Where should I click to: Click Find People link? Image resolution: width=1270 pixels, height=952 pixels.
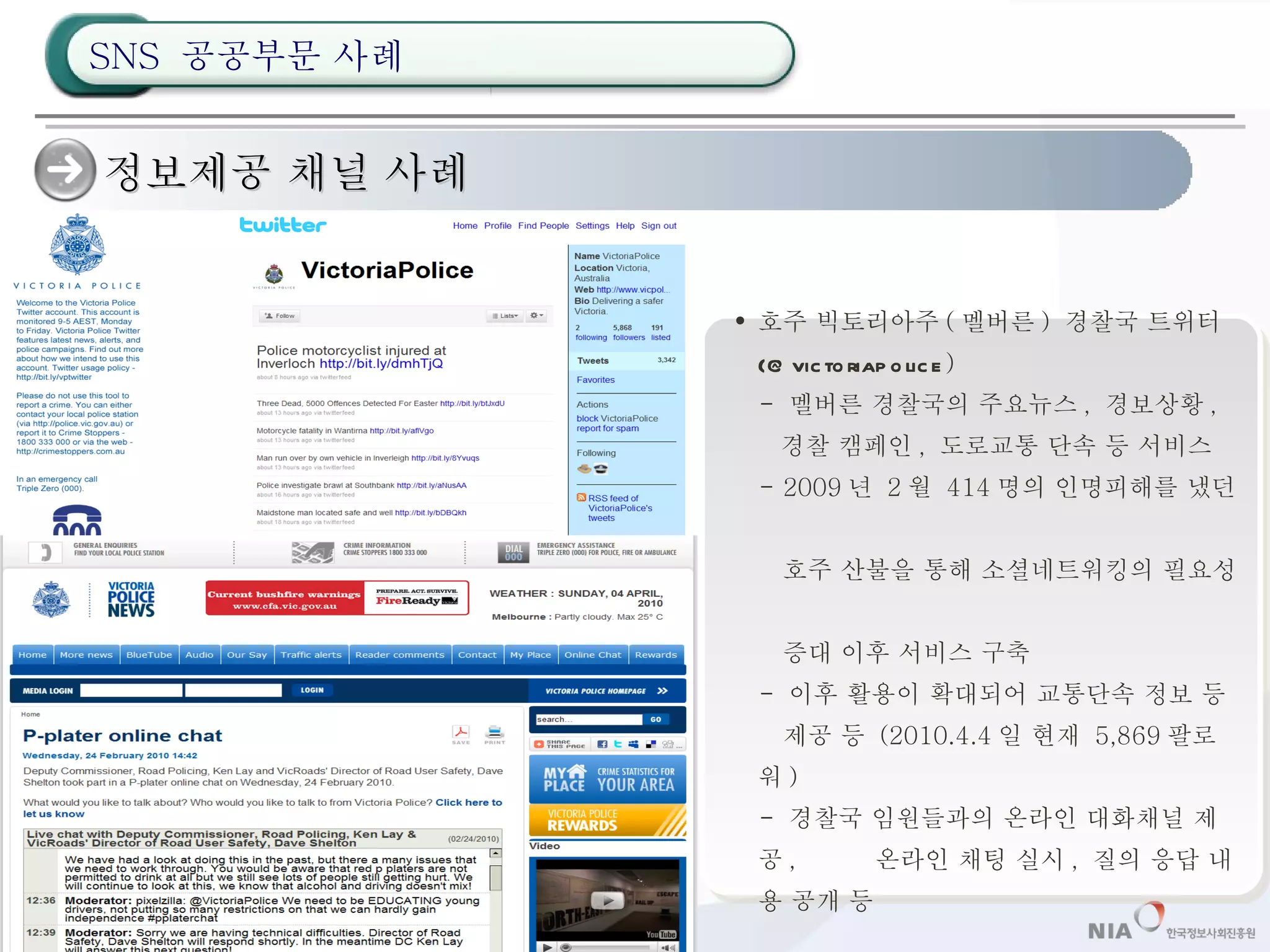543,226
